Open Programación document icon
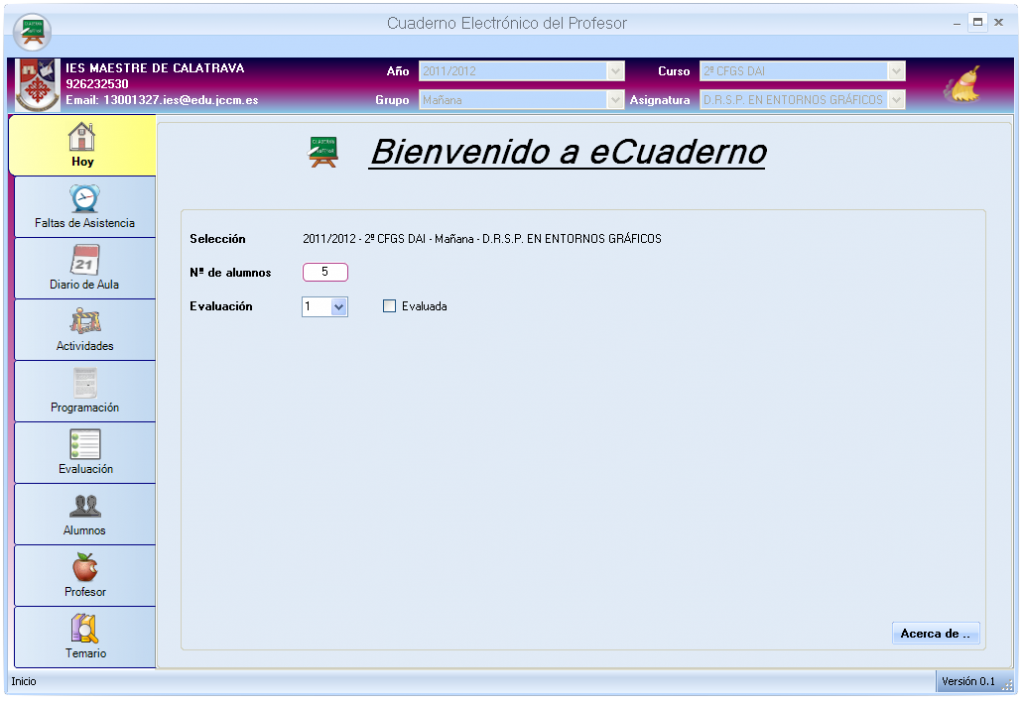This screenshot has width=1024, height=701. coord(85,383)
